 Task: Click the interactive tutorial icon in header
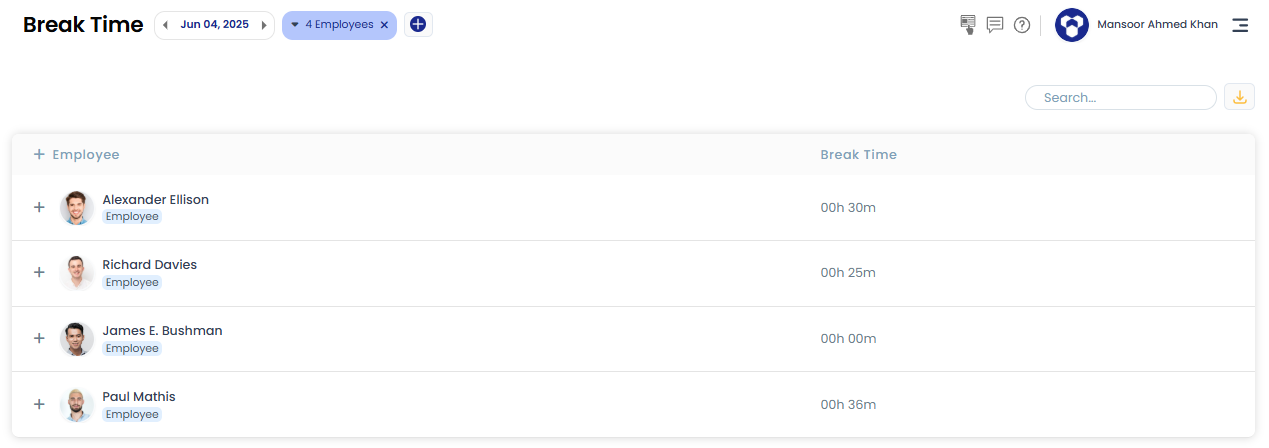(967, 25)
